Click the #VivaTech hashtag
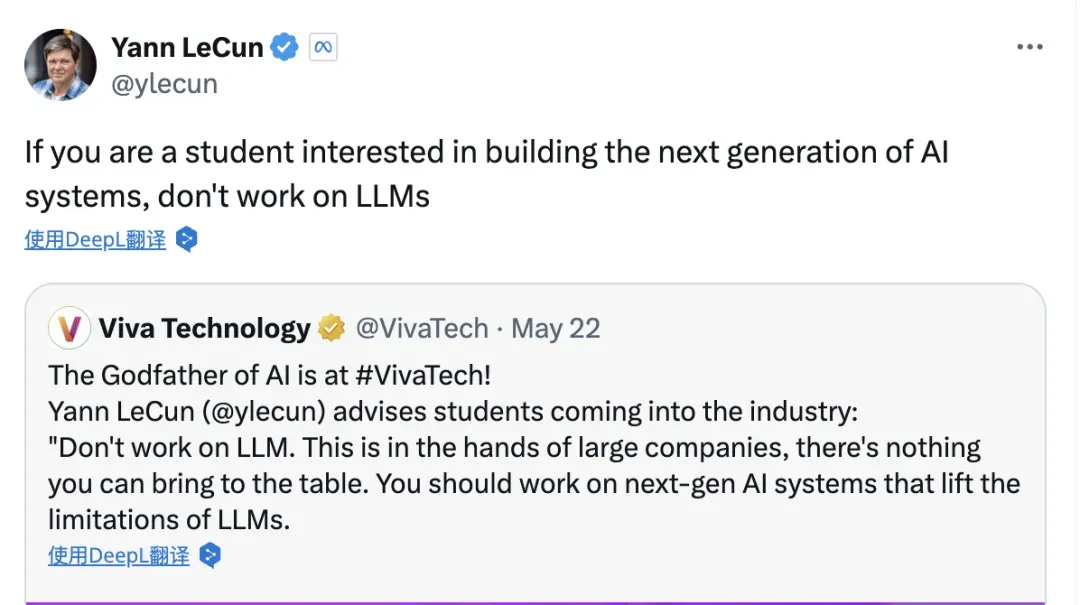Image resolution: width=1080 pixels, height=605 pixels. (423, 376)
